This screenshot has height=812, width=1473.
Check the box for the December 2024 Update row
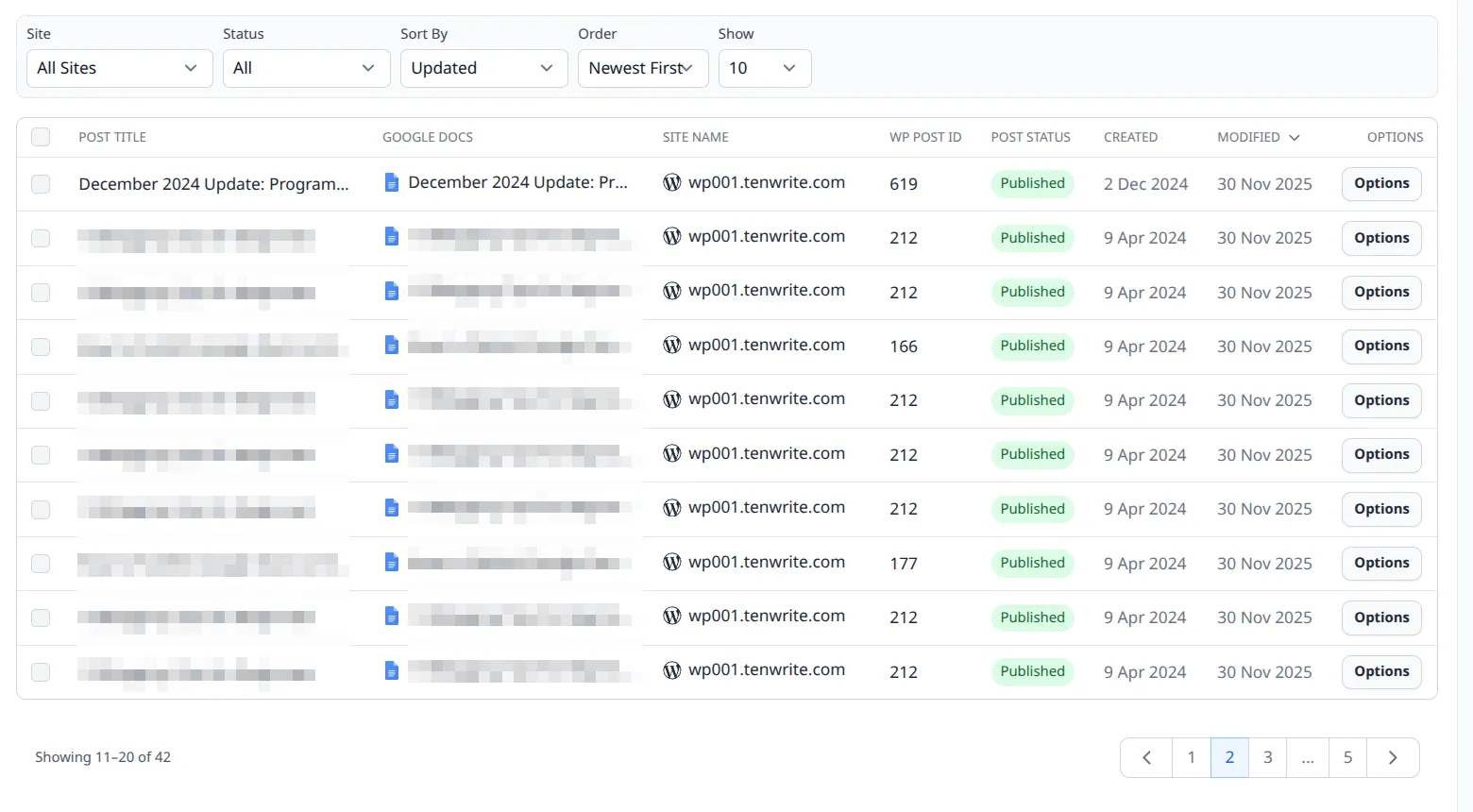(x=41, y=184)
